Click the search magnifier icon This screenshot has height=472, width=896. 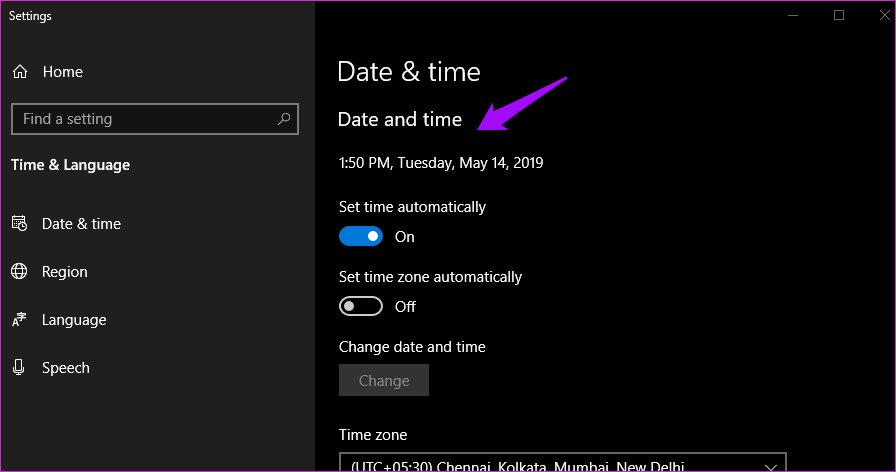284,119
